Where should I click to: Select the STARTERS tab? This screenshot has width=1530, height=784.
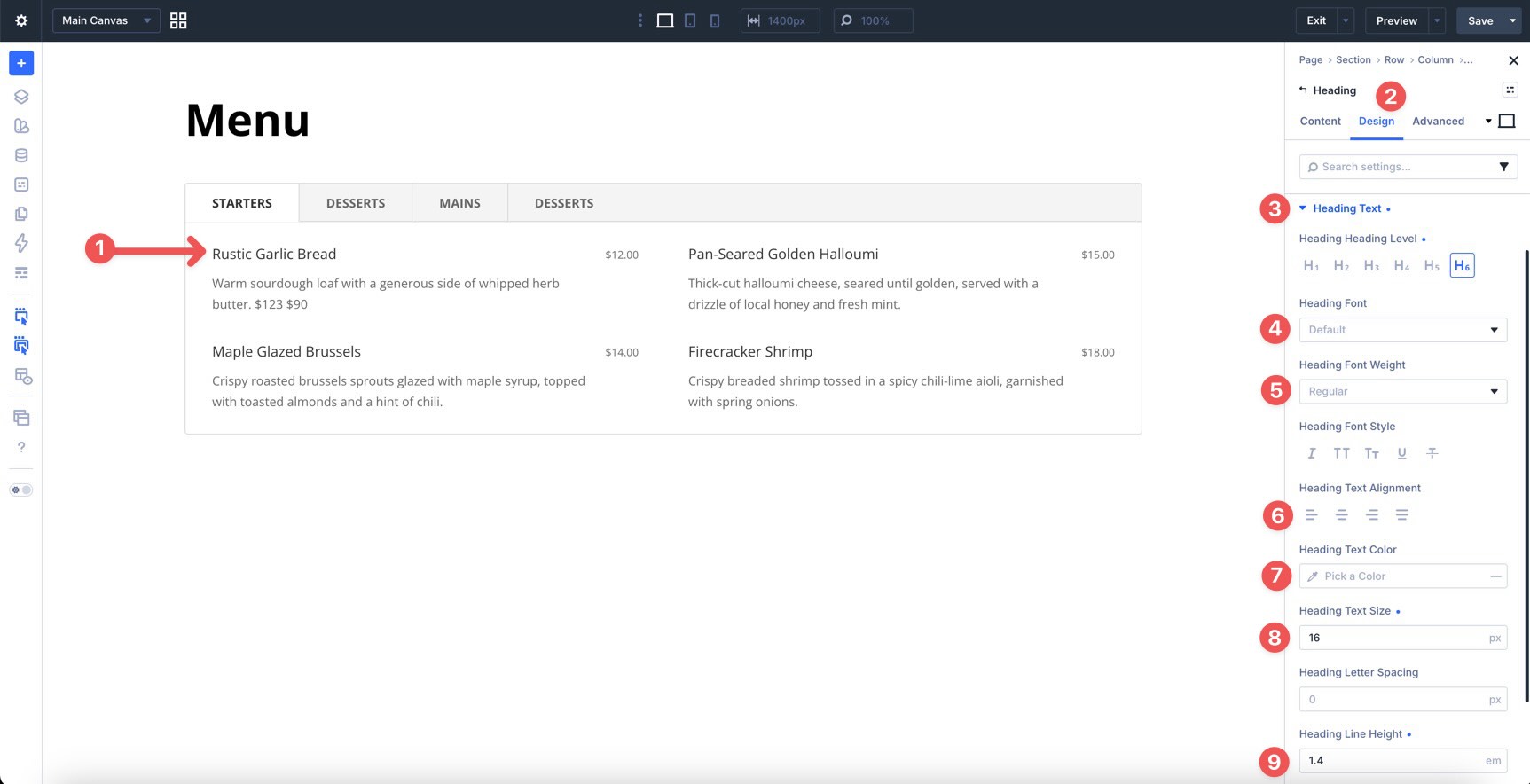(242, 203)
